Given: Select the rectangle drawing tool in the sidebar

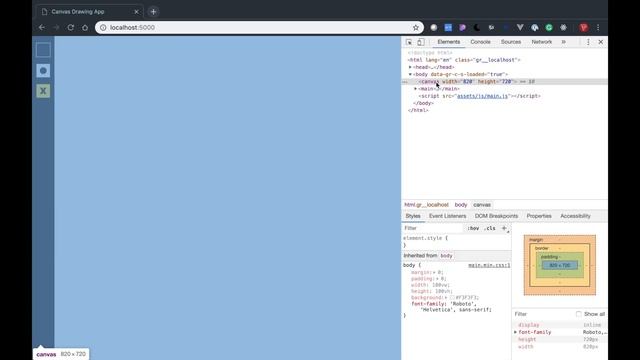Looking at the screenshot, I should click(x=43, y=50).
